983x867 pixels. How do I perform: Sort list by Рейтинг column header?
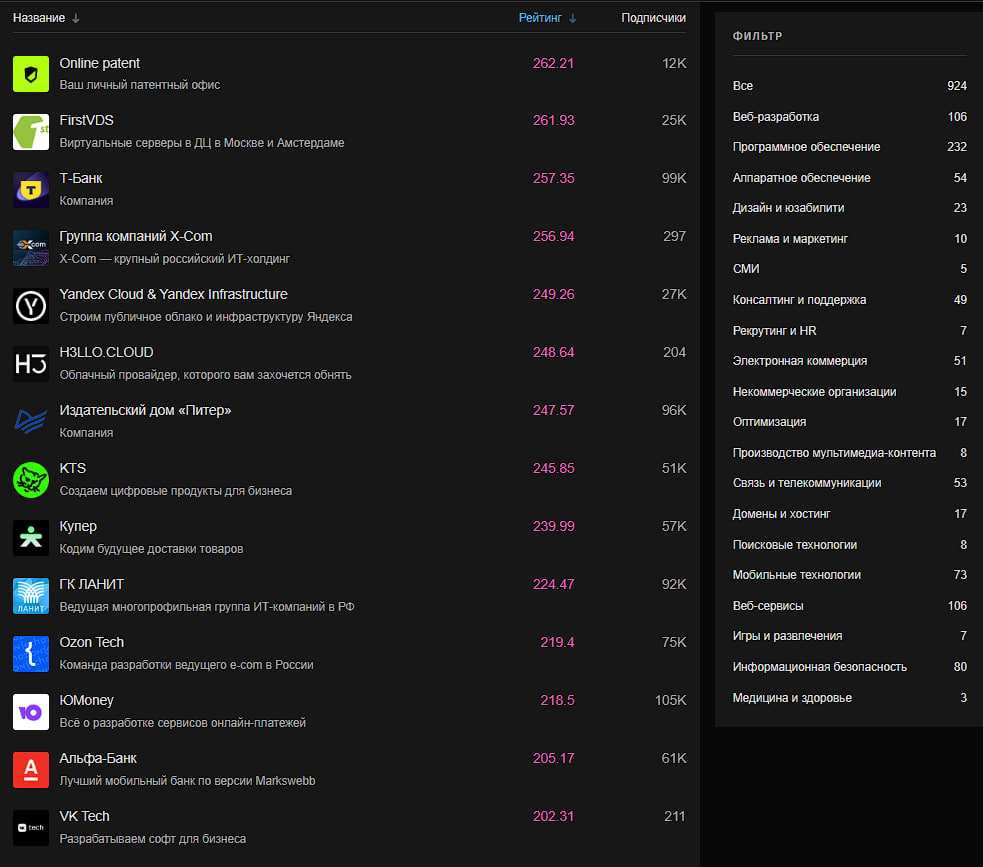(540, 18)
